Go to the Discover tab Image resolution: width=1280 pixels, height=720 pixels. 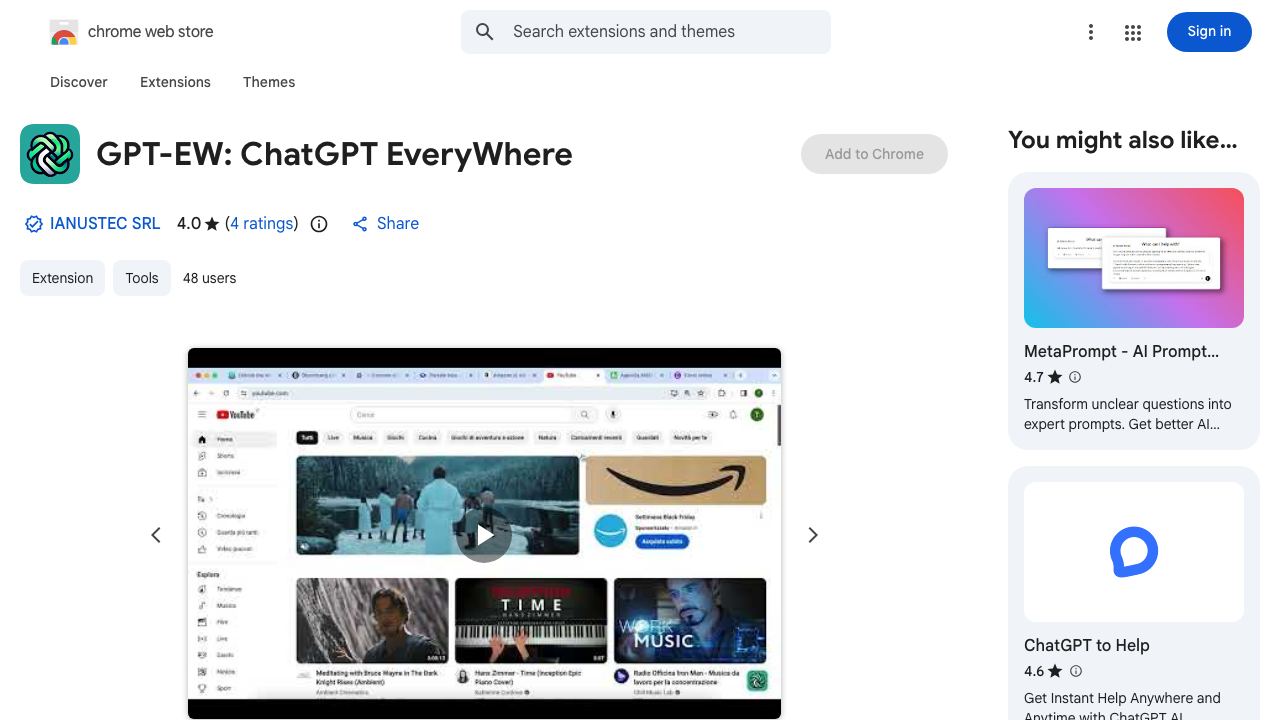tap(79, 82)
